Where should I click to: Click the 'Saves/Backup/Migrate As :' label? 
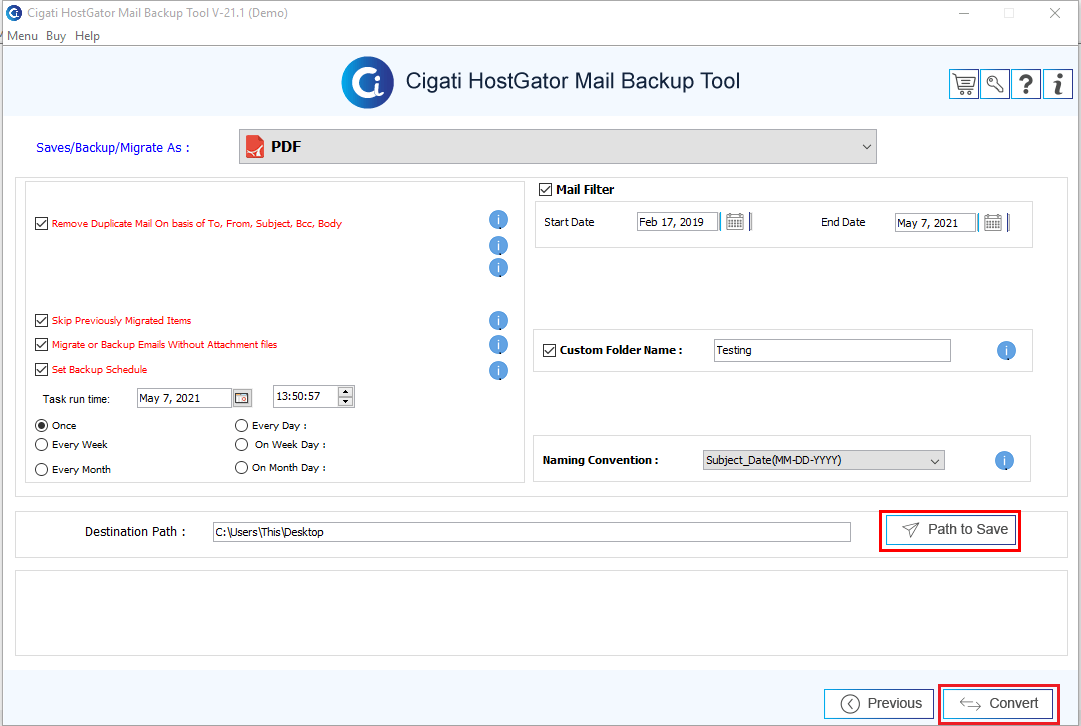tap(112, 148)
